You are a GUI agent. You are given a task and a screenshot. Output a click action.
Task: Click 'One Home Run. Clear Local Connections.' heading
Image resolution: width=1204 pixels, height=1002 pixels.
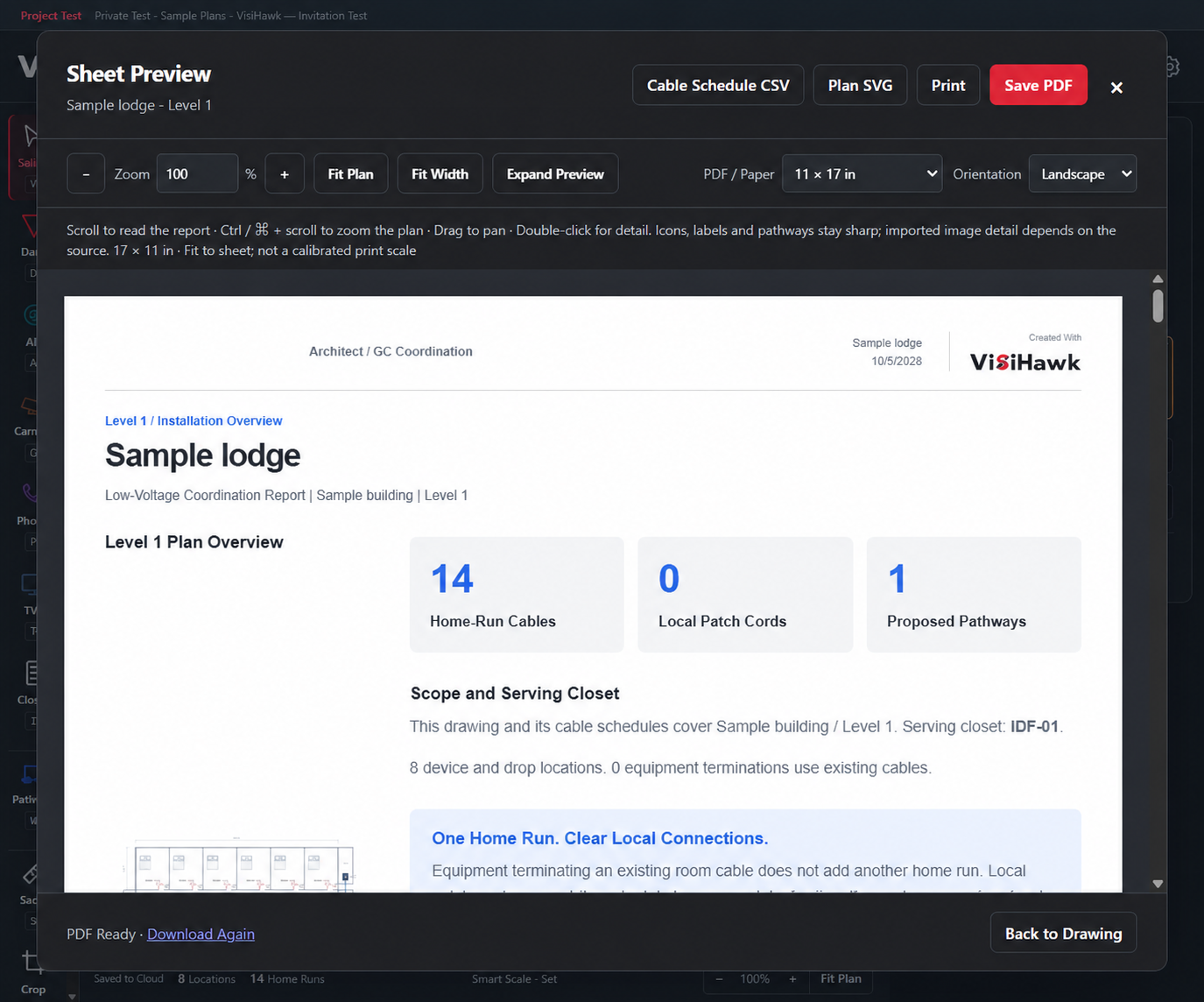[x=600, y=838]
